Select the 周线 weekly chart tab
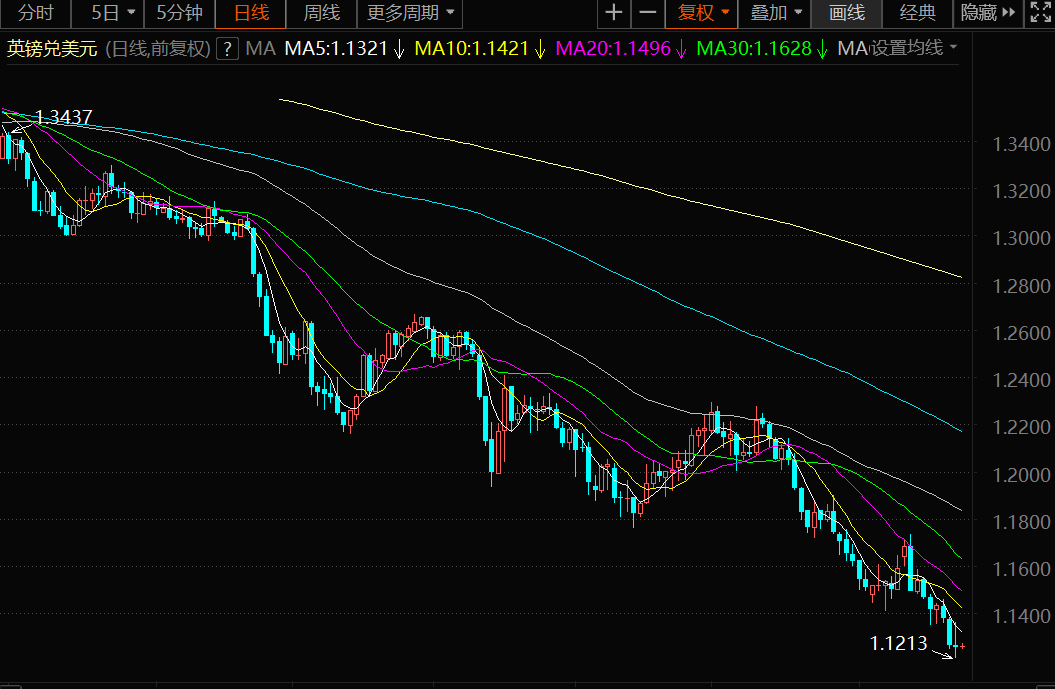1055x689 pixels. pyautogui.click(x=322, y=13)
